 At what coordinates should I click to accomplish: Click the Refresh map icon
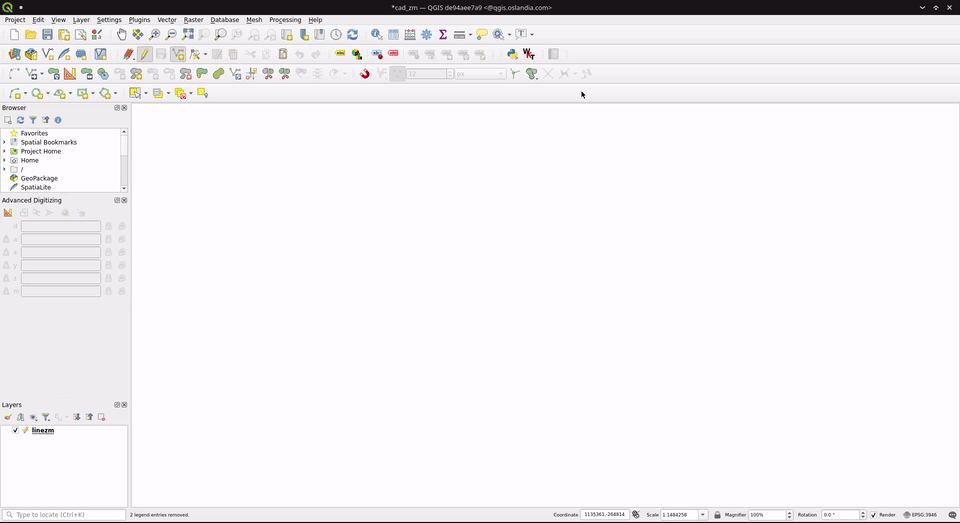[352, 34]
